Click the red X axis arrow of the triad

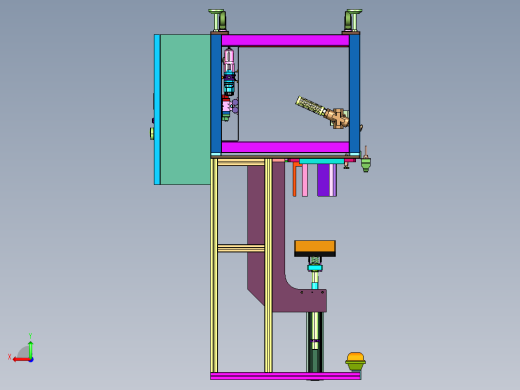[21, 360]
